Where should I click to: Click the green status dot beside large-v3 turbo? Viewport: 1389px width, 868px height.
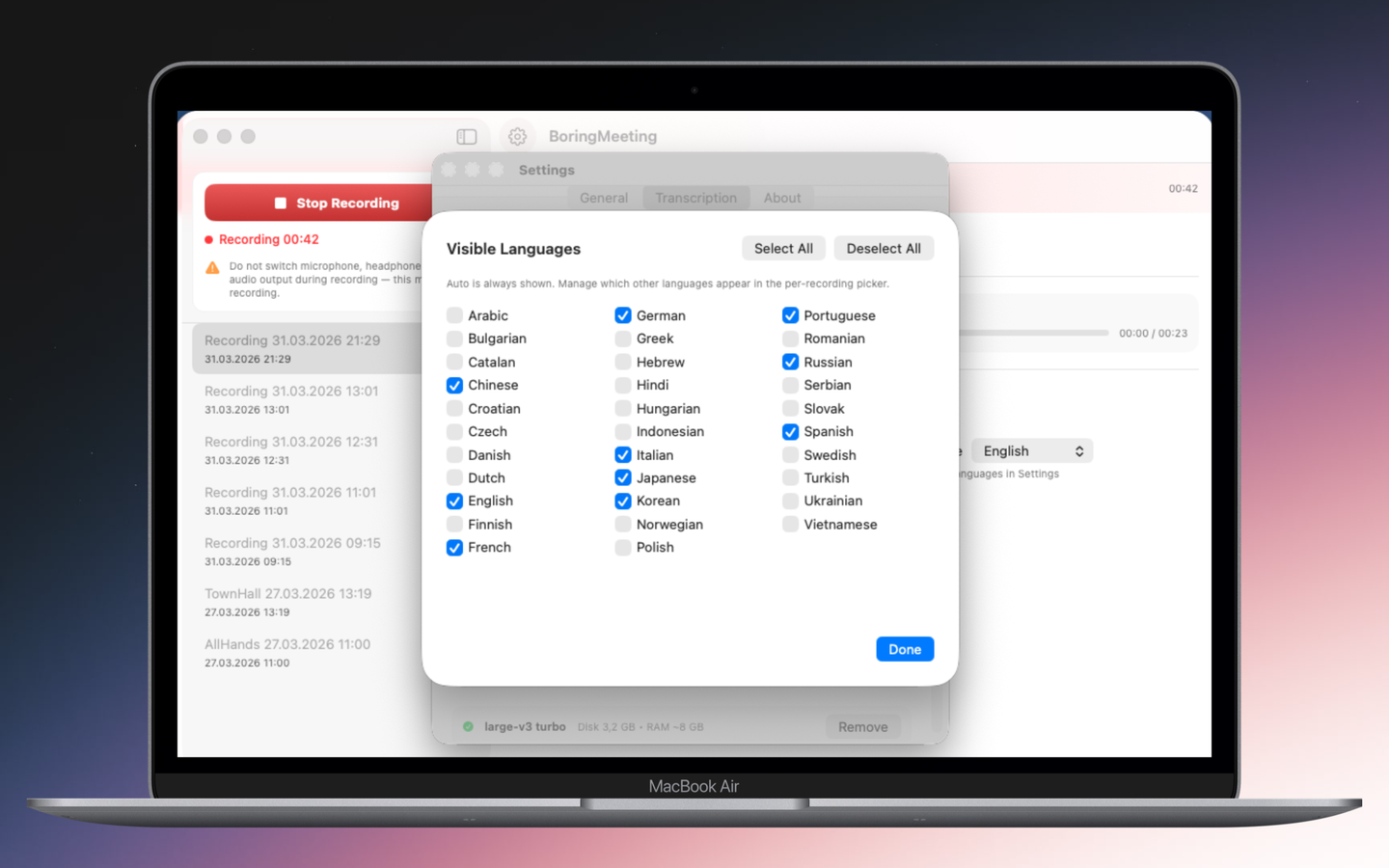468,727
